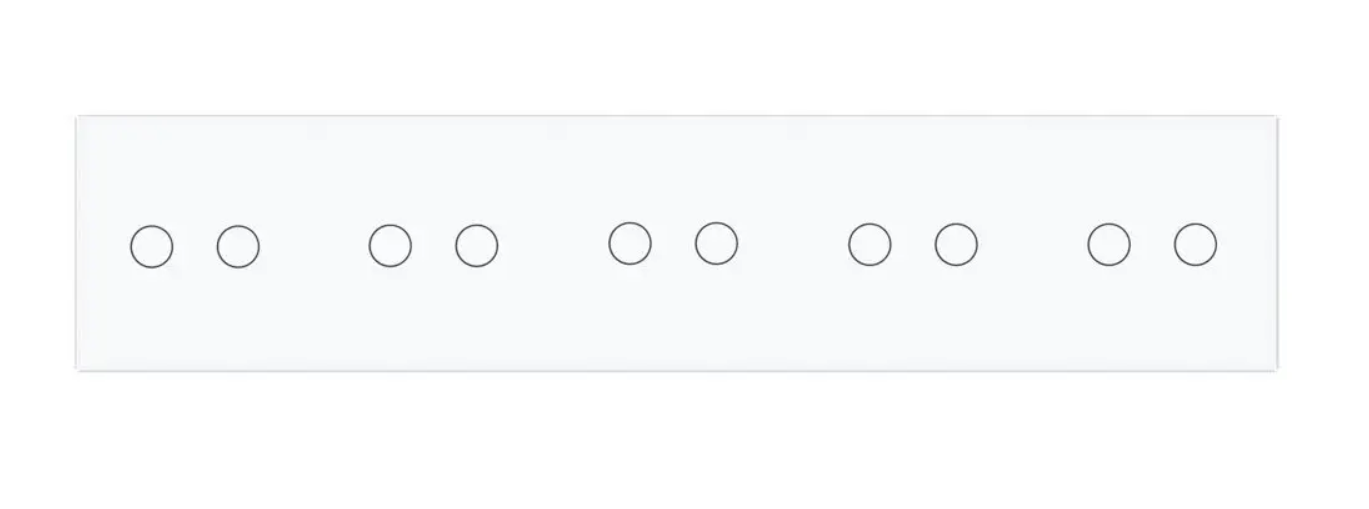The image size is (1369, 509).
Task: Select the third circle from the left
Action: coord(390,246)
